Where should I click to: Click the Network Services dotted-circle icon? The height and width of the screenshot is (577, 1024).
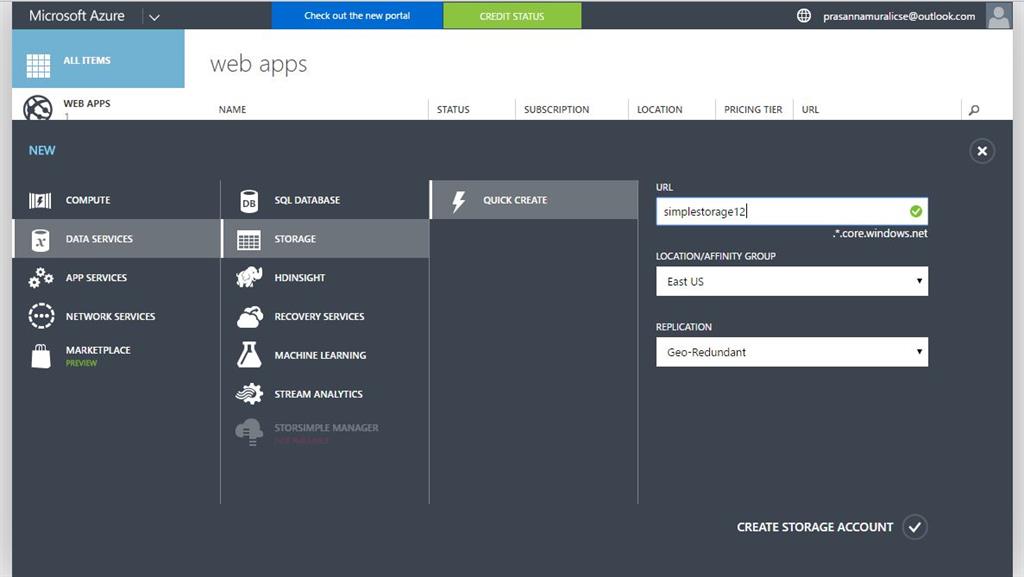point(41,316)
